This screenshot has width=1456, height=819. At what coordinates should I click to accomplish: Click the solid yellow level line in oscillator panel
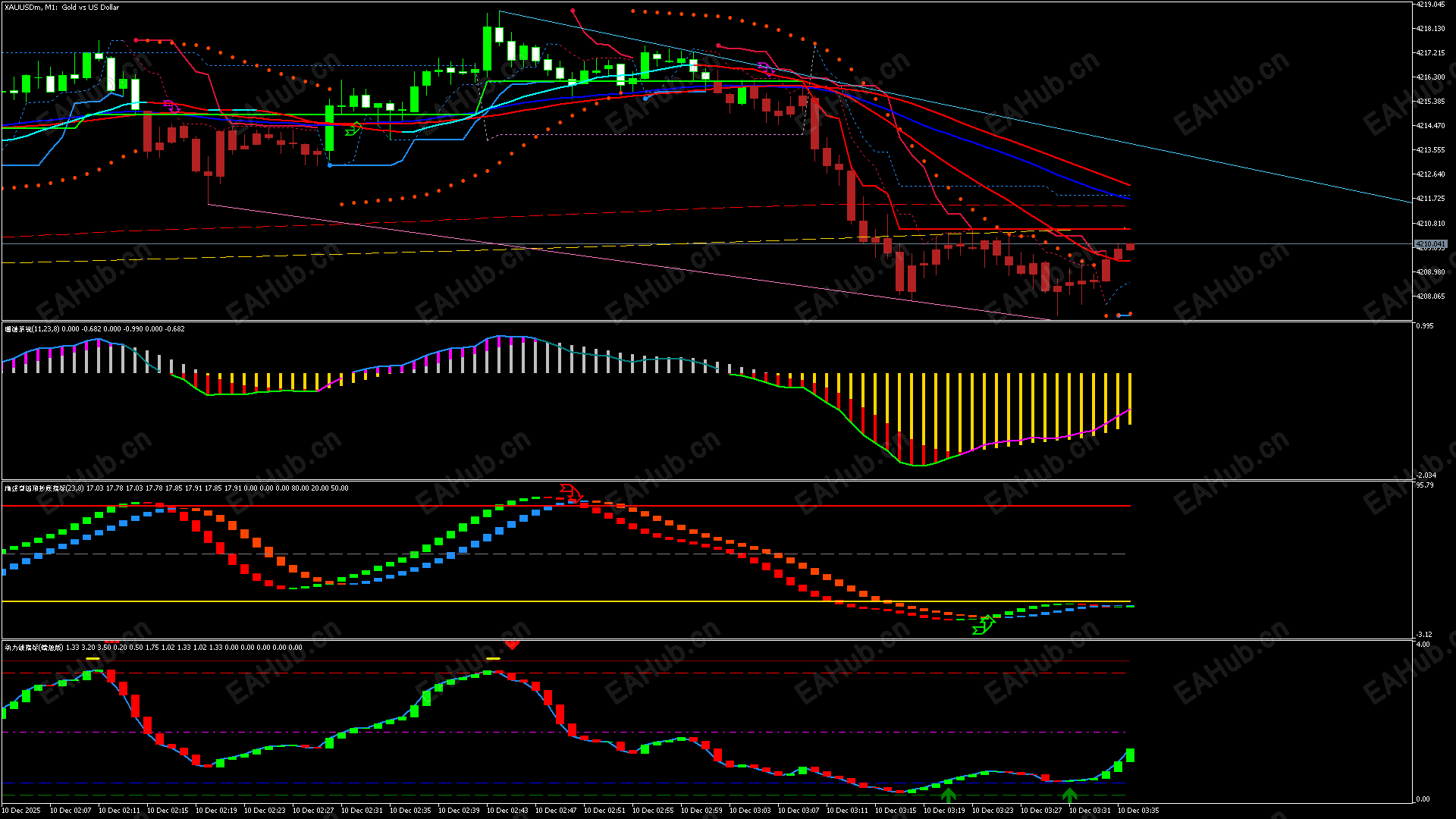pos(455,601)
